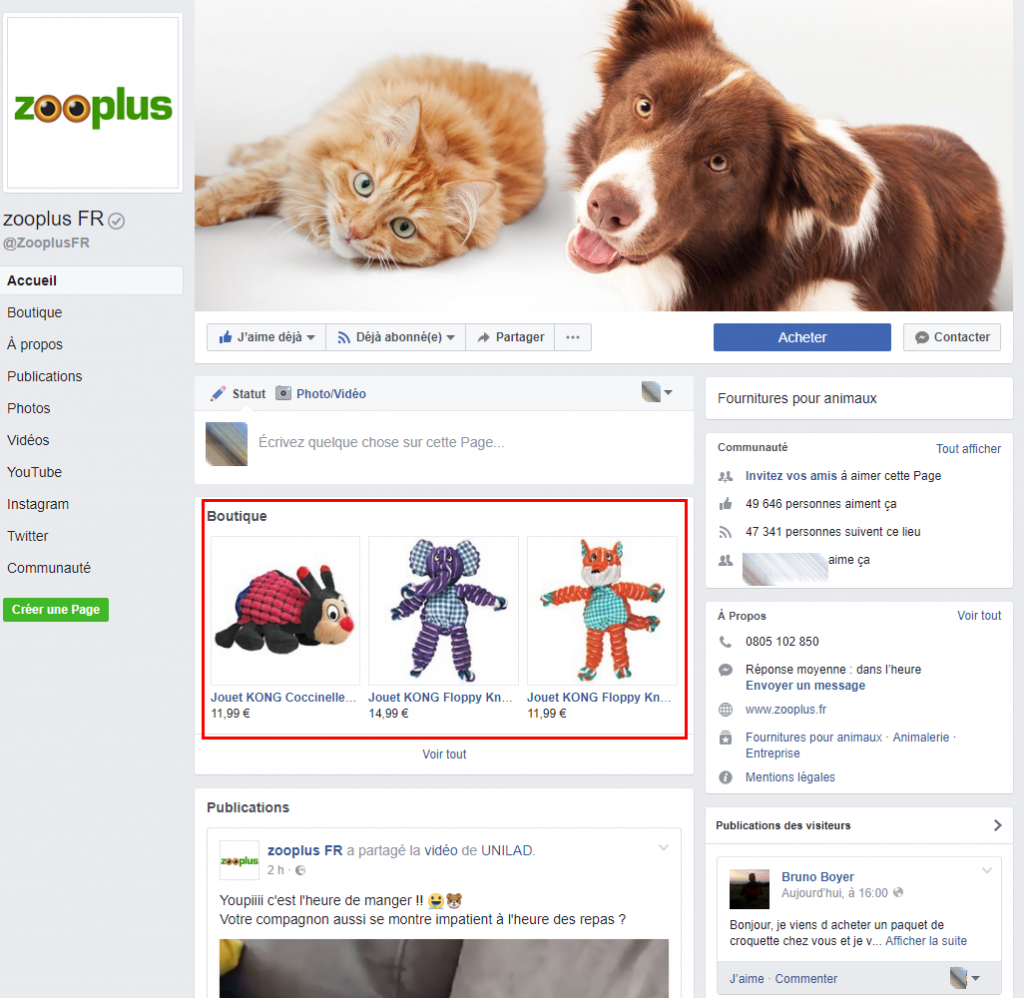
Task: Go to the Vidéos sidebar tab
Action: 28,441
